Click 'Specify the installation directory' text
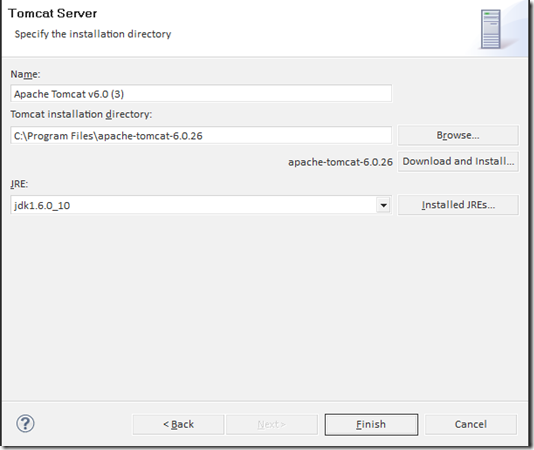The image size is (534, 450). click(x=93, y=34)
